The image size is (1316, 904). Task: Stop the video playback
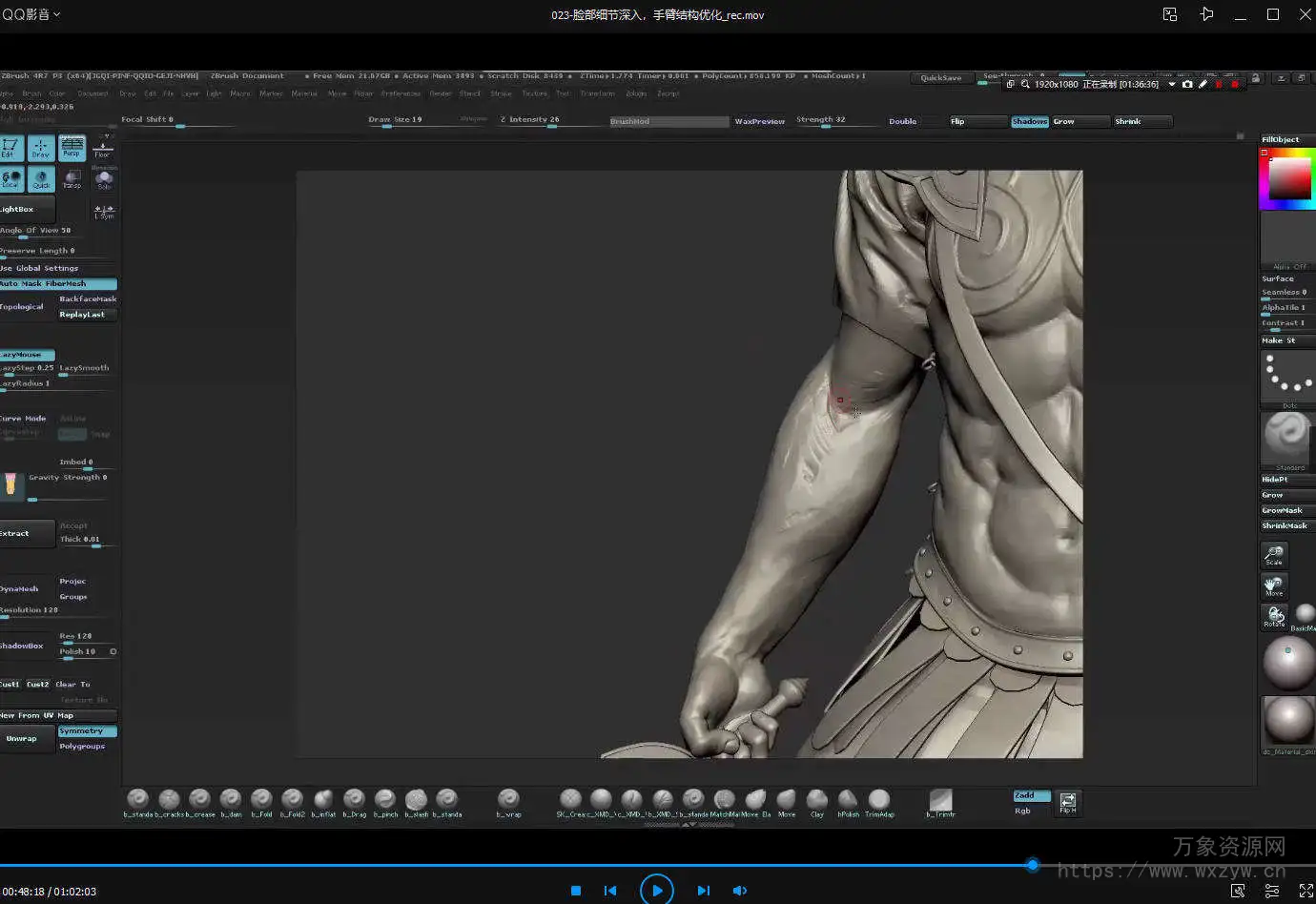pos(576,891)
